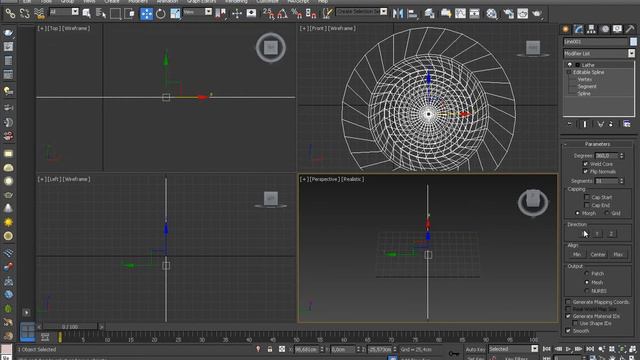Open the reference coordinate system View dropdown
640x360 pixels.
click(x=208, y=12)
